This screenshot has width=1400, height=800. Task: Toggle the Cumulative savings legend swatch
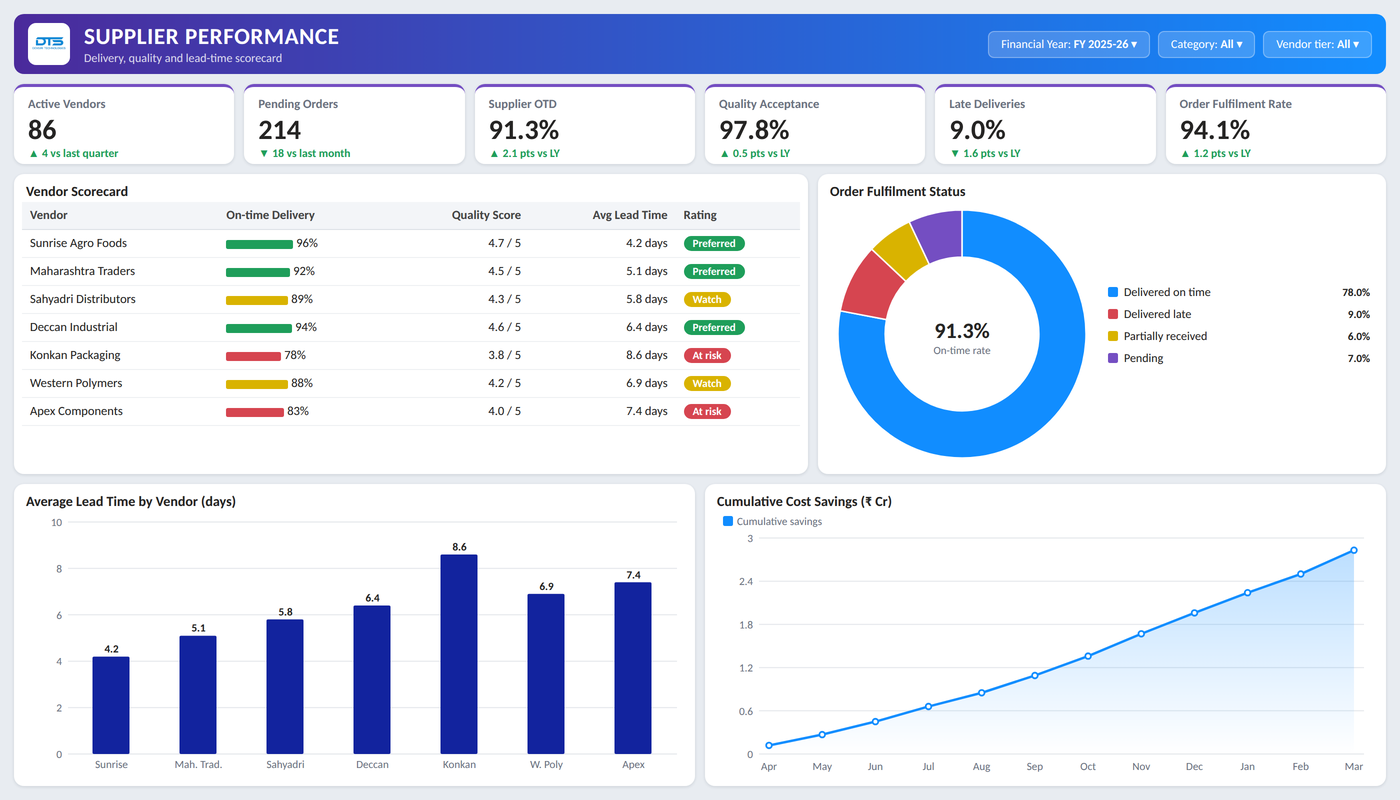[728, 521]
